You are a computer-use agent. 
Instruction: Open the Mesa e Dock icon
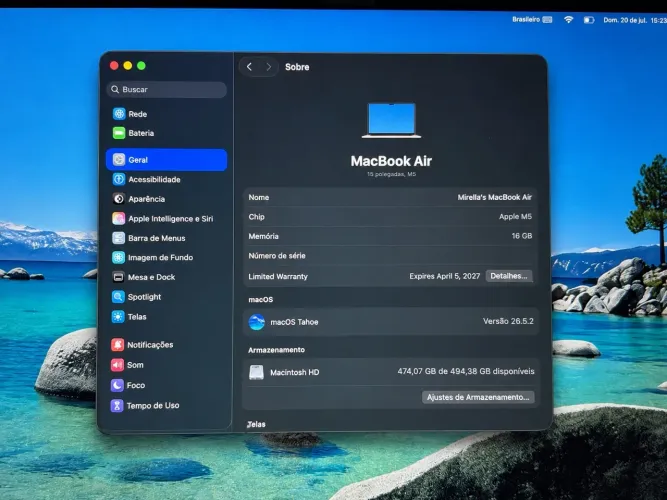(x=118, y=277)
